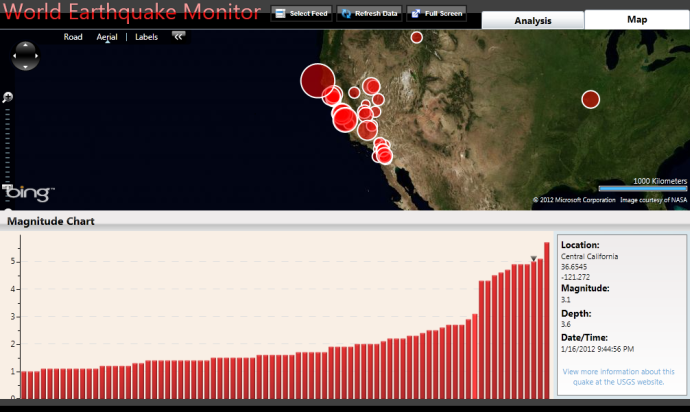Refresh the earthquake data
The width and height of the screenshot is (690, 412).
[369, 14]
